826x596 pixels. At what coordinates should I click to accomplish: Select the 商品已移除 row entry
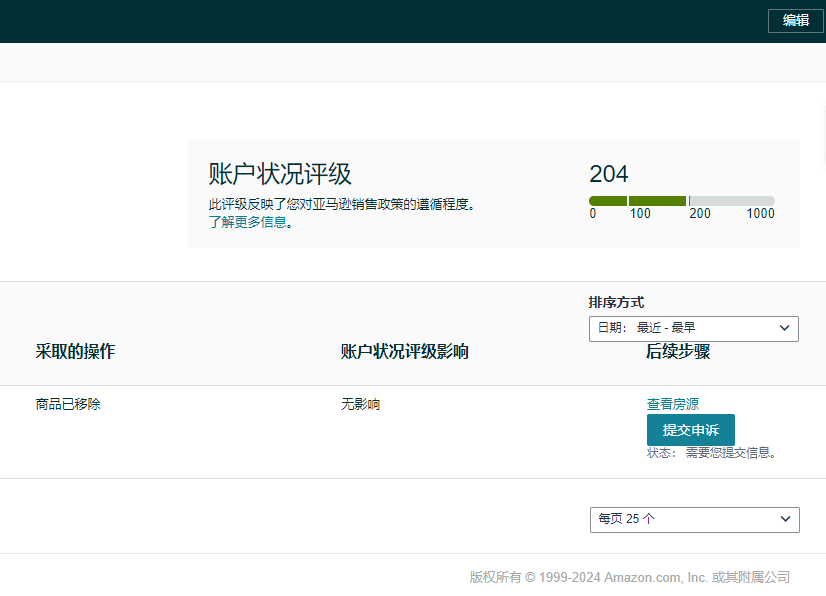(68, 405)
